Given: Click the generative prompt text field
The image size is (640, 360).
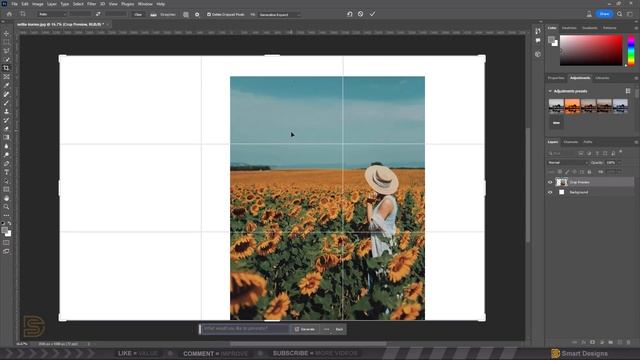Looking at the screenshot, I should coord(246,329).
